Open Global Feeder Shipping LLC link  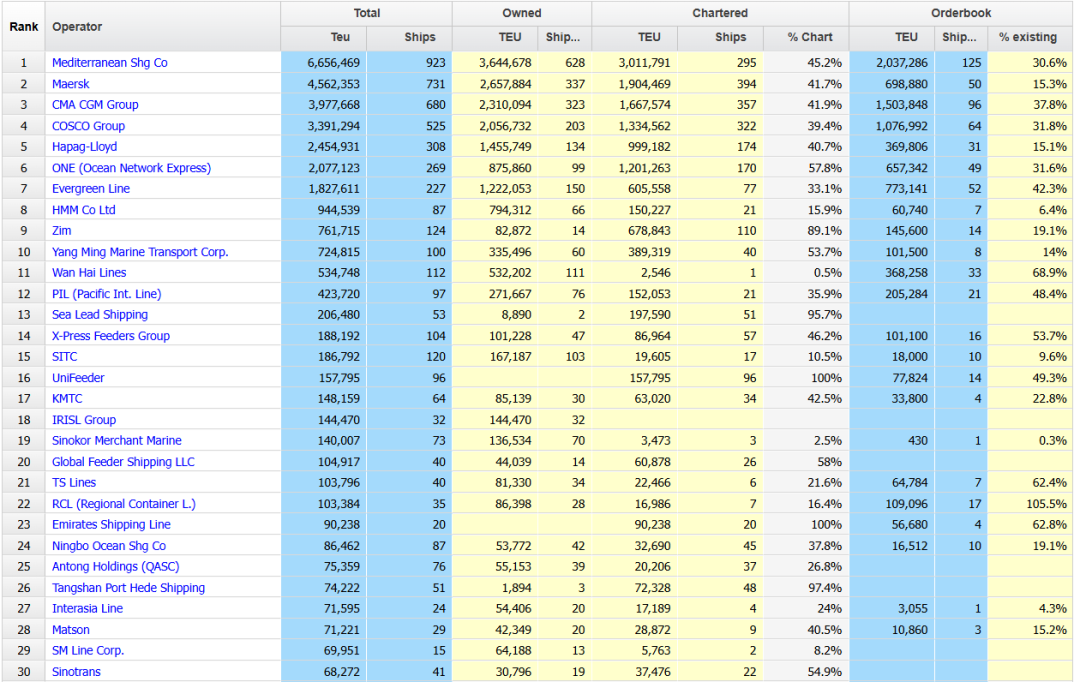tap(123, 462)
